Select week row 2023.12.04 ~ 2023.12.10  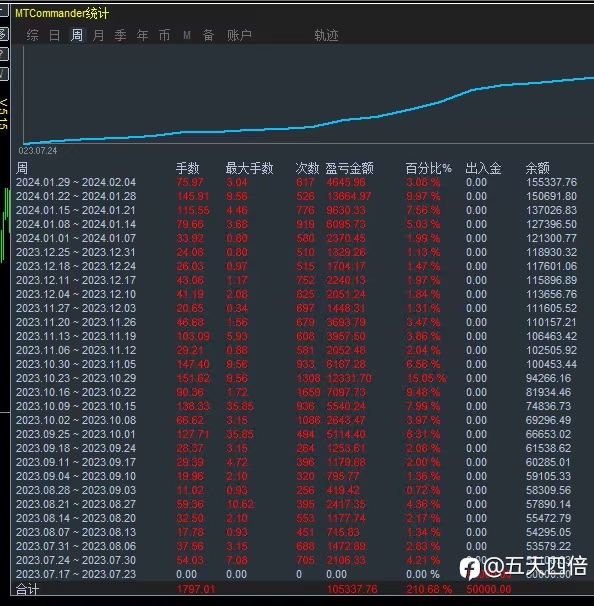coord(296,294)
